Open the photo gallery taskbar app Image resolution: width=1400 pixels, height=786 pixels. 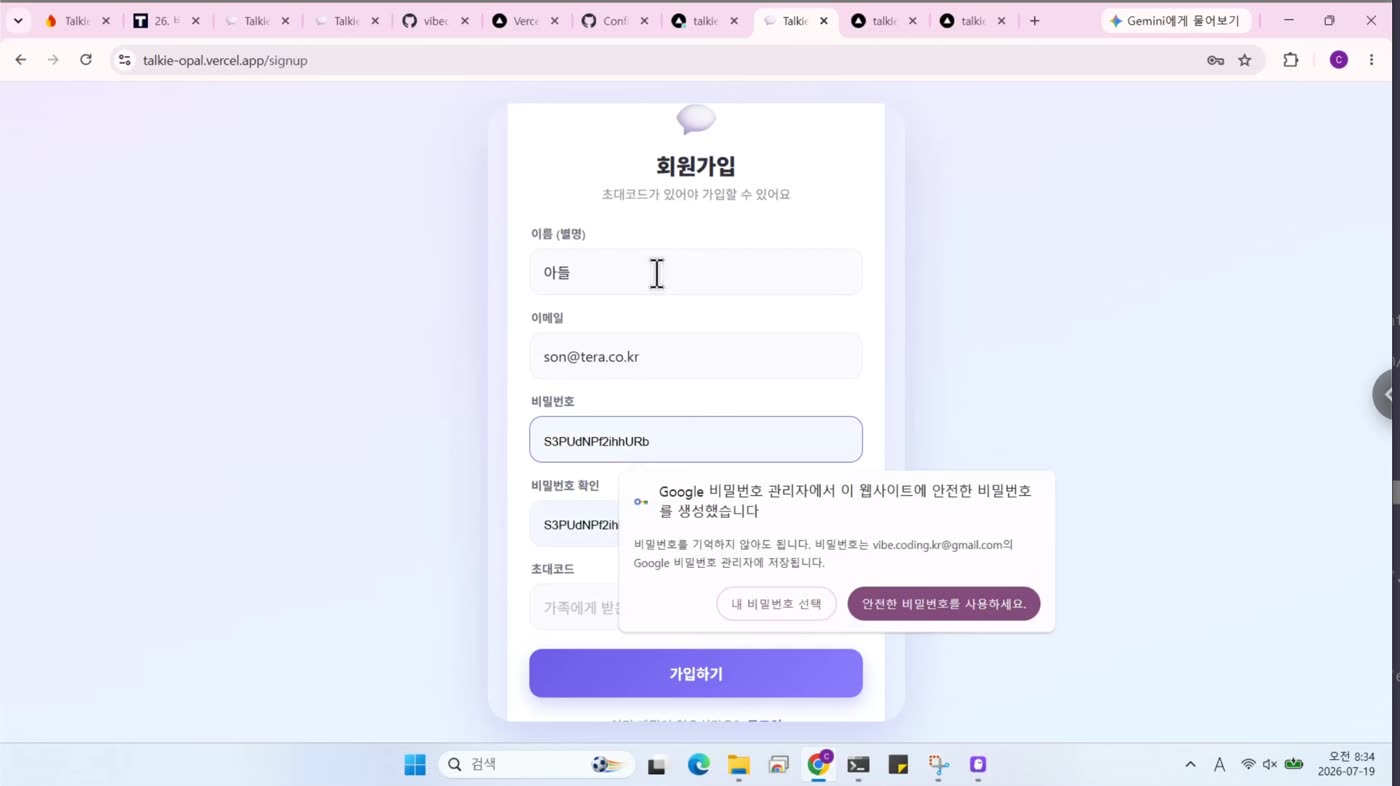tap(778, 766)
